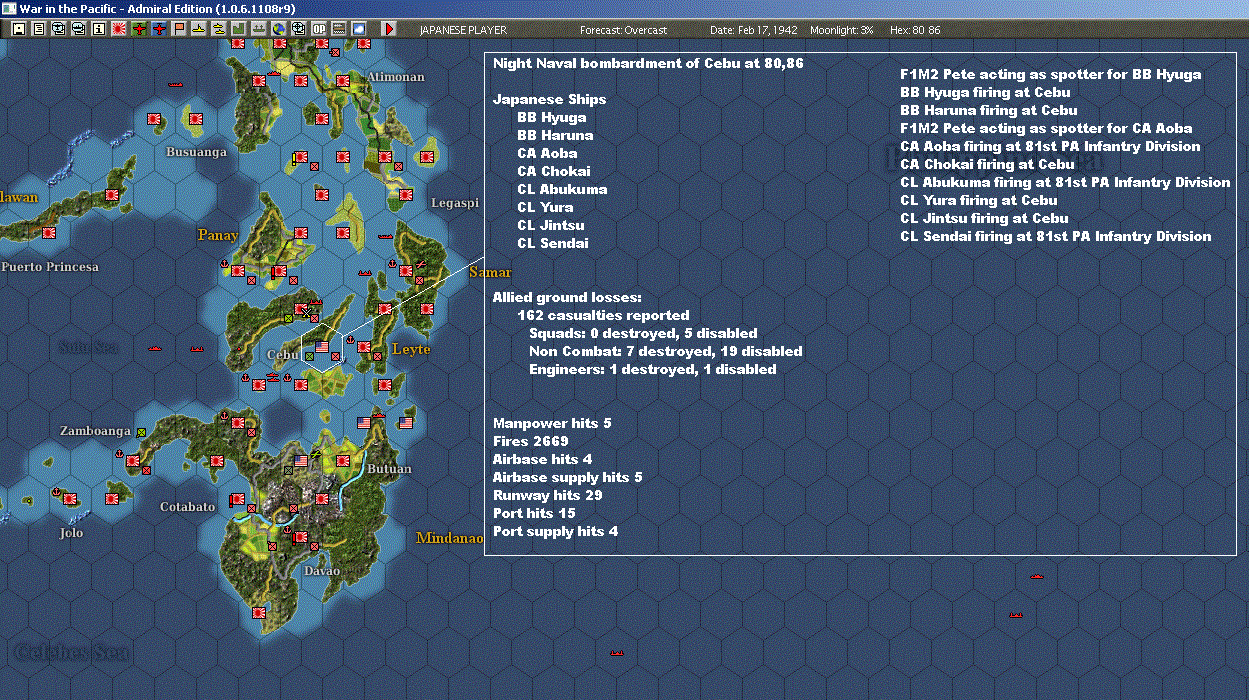The image size is (1249, 700).
Task: Click the Mindanao island label
Action: tap(450, 538)
